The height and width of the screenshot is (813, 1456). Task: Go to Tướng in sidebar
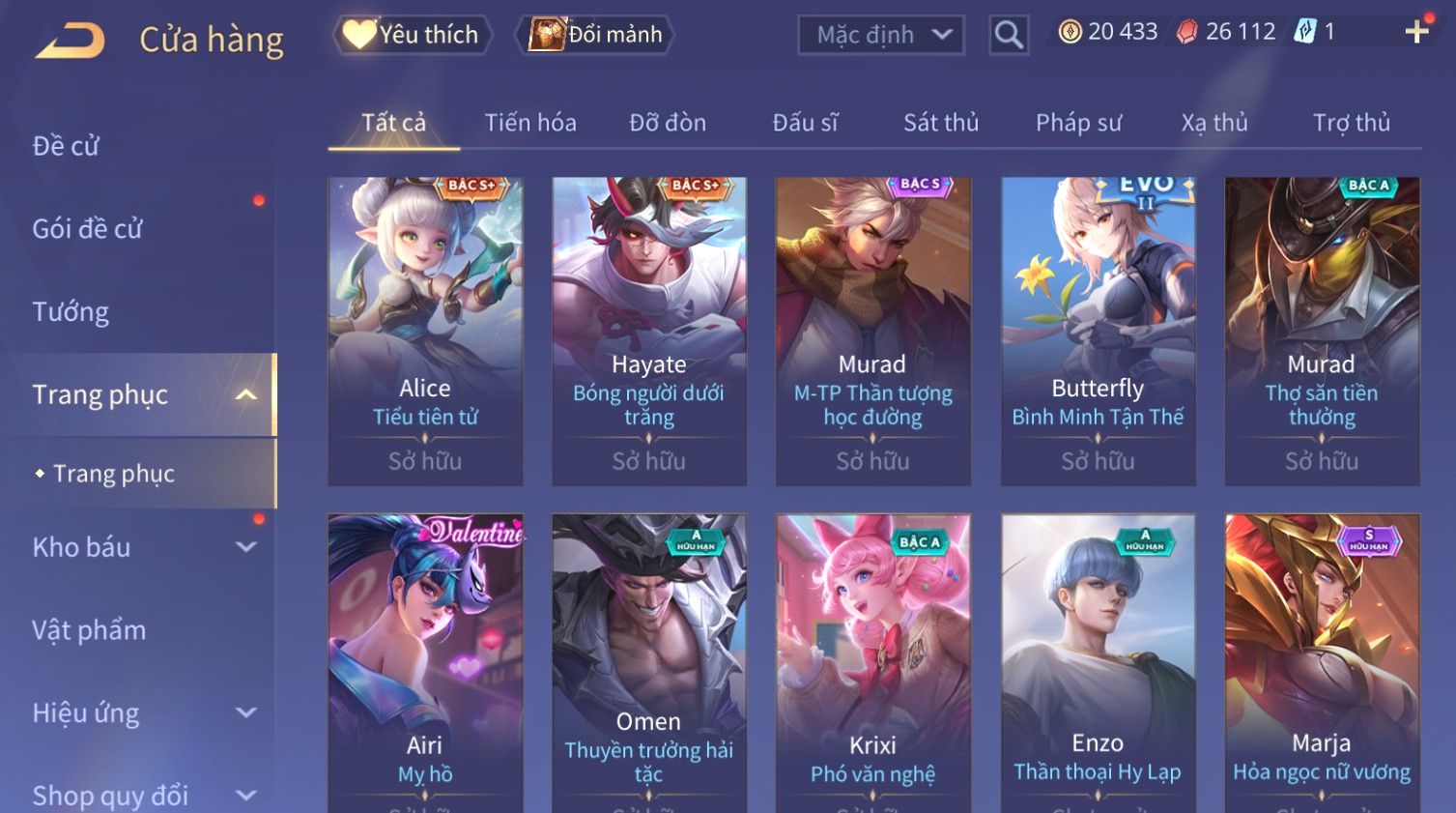click(71, 311)
